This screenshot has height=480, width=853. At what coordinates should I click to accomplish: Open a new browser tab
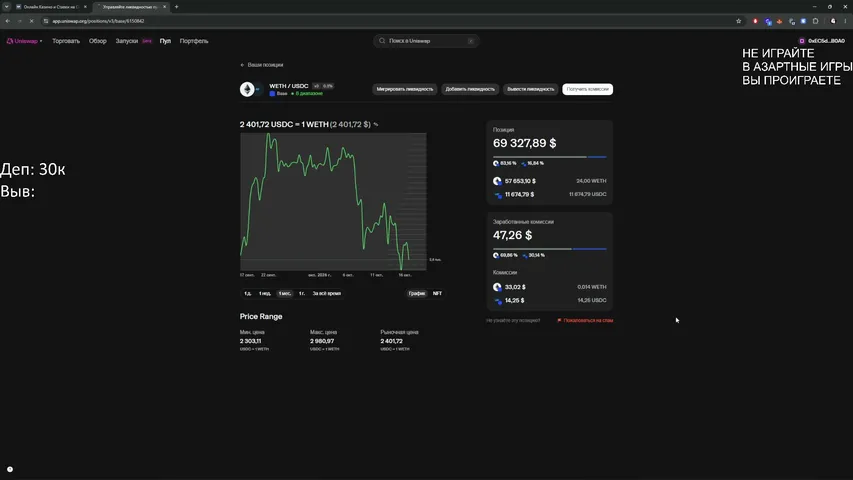176,7
